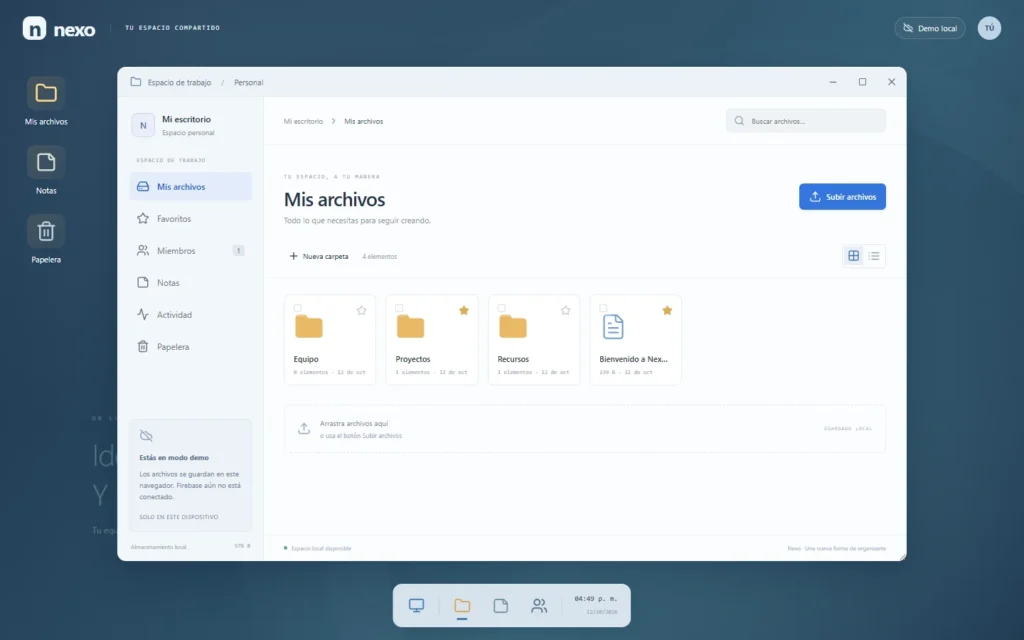Click the 4 elementos count label
Viewport: 1024px width, 640px height.
[379, 257]
